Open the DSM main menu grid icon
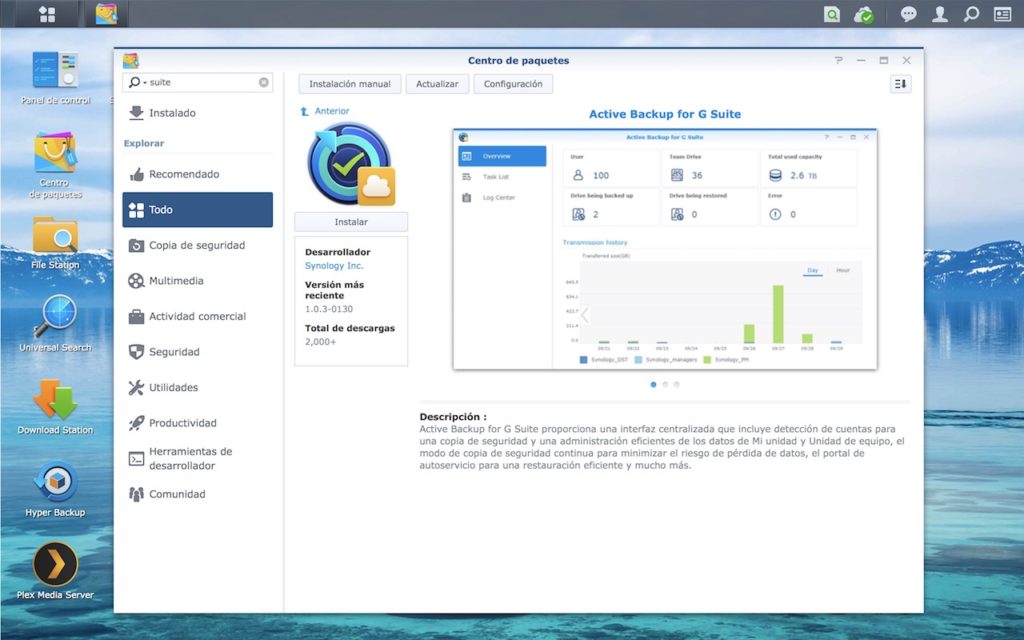The image size is (1024, 640). pos(47,14)
